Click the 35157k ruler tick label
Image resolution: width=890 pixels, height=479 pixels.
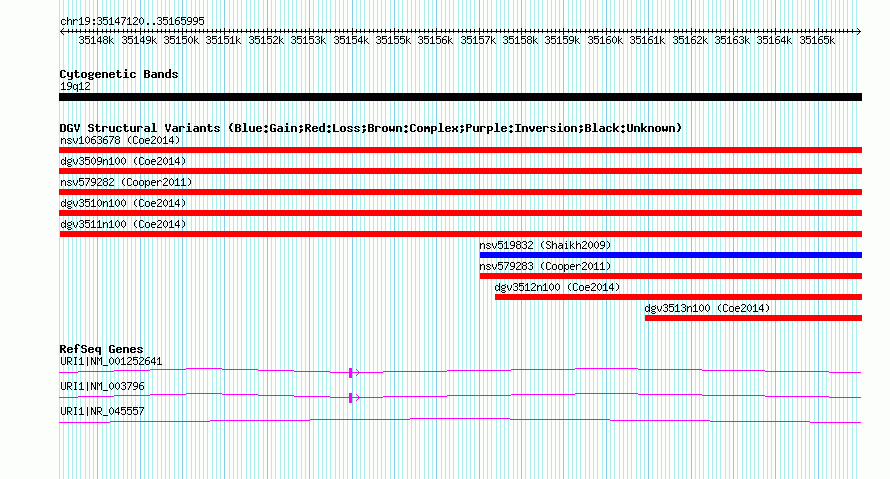(x=478, y=40)
